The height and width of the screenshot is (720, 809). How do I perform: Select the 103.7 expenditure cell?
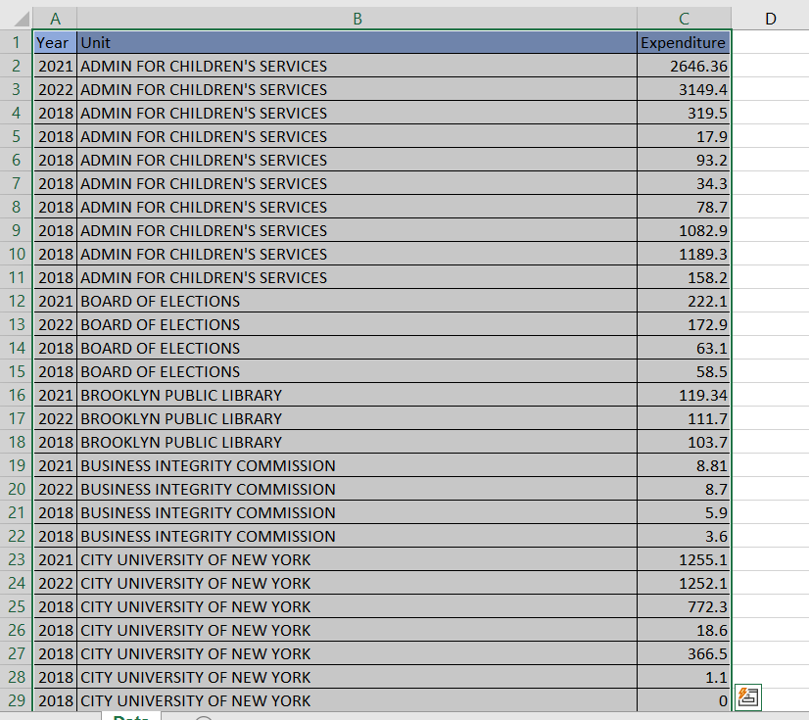pyautogui.click(x=684, y=443)
